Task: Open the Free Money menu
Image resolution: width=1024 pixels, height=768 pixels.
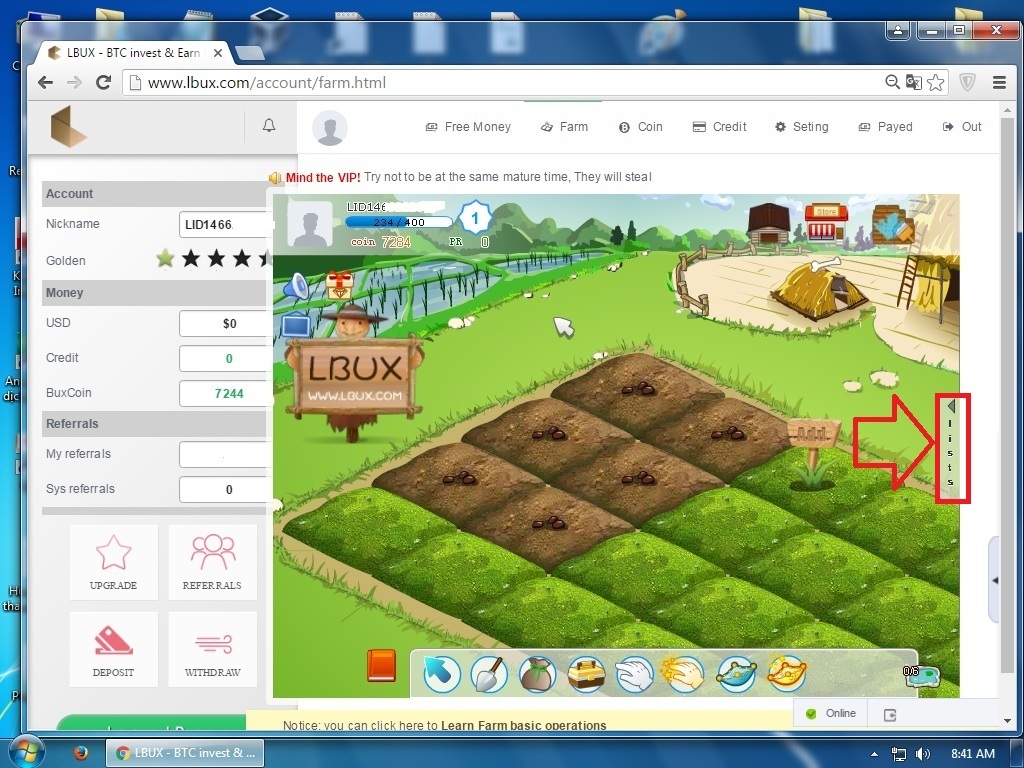Action: click(x=468, y=127)
